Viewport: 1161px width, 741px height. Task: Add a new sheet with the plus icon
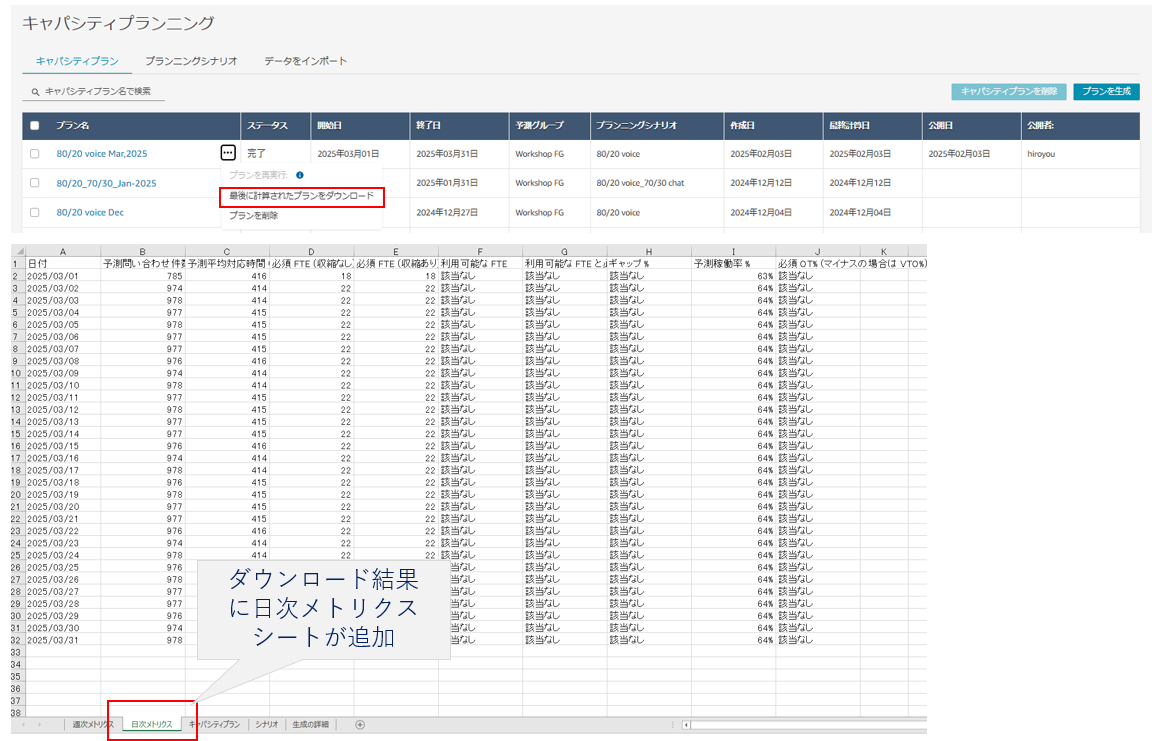tap(360, 724)
